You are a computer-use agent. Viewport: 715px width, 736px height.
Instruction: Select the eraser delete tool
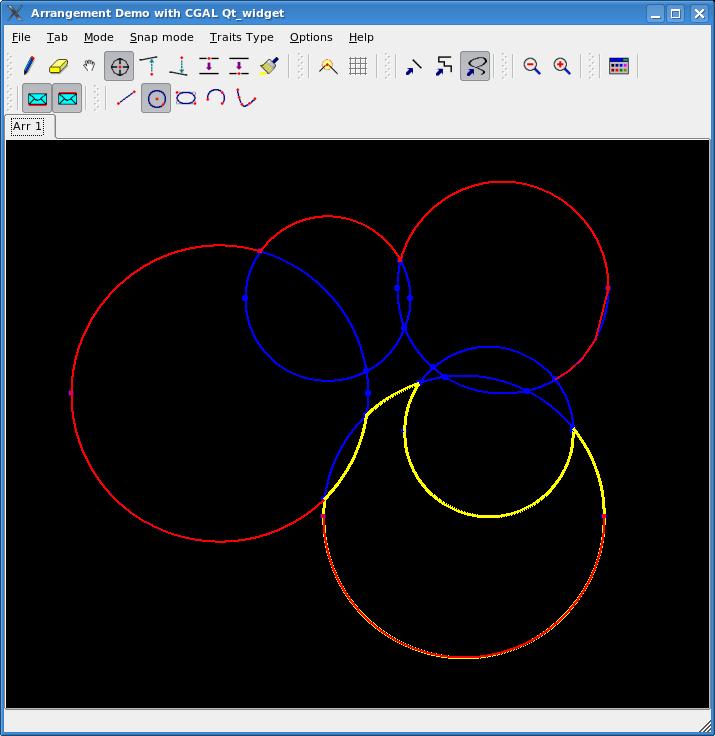coord(59,67)
